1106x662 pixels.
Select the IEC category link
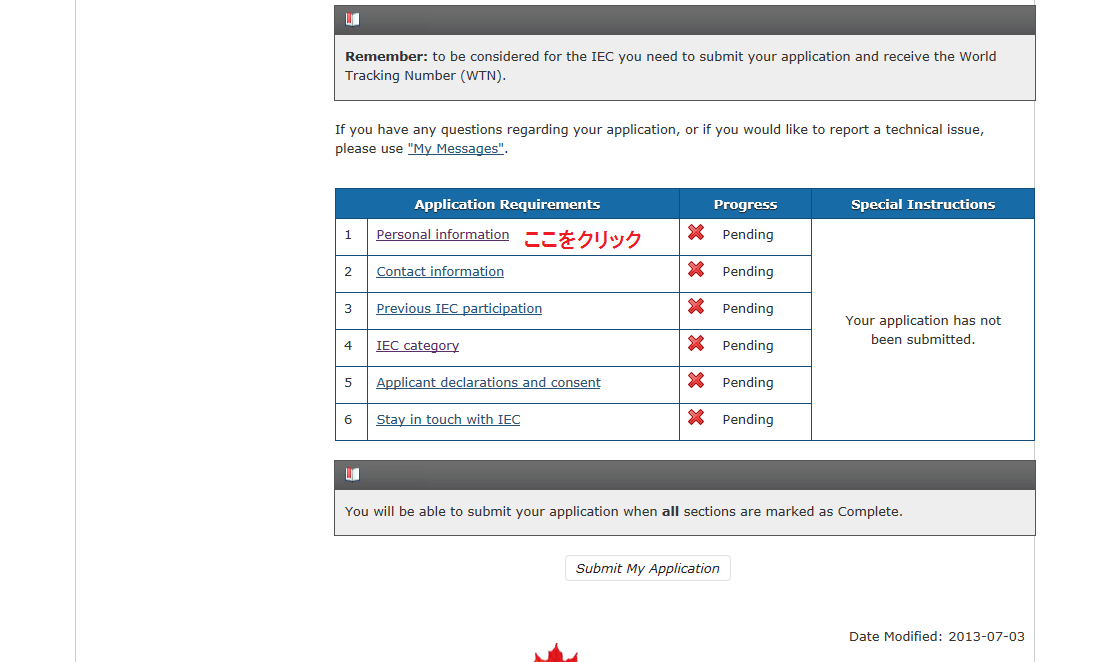(x=417, y=346)
